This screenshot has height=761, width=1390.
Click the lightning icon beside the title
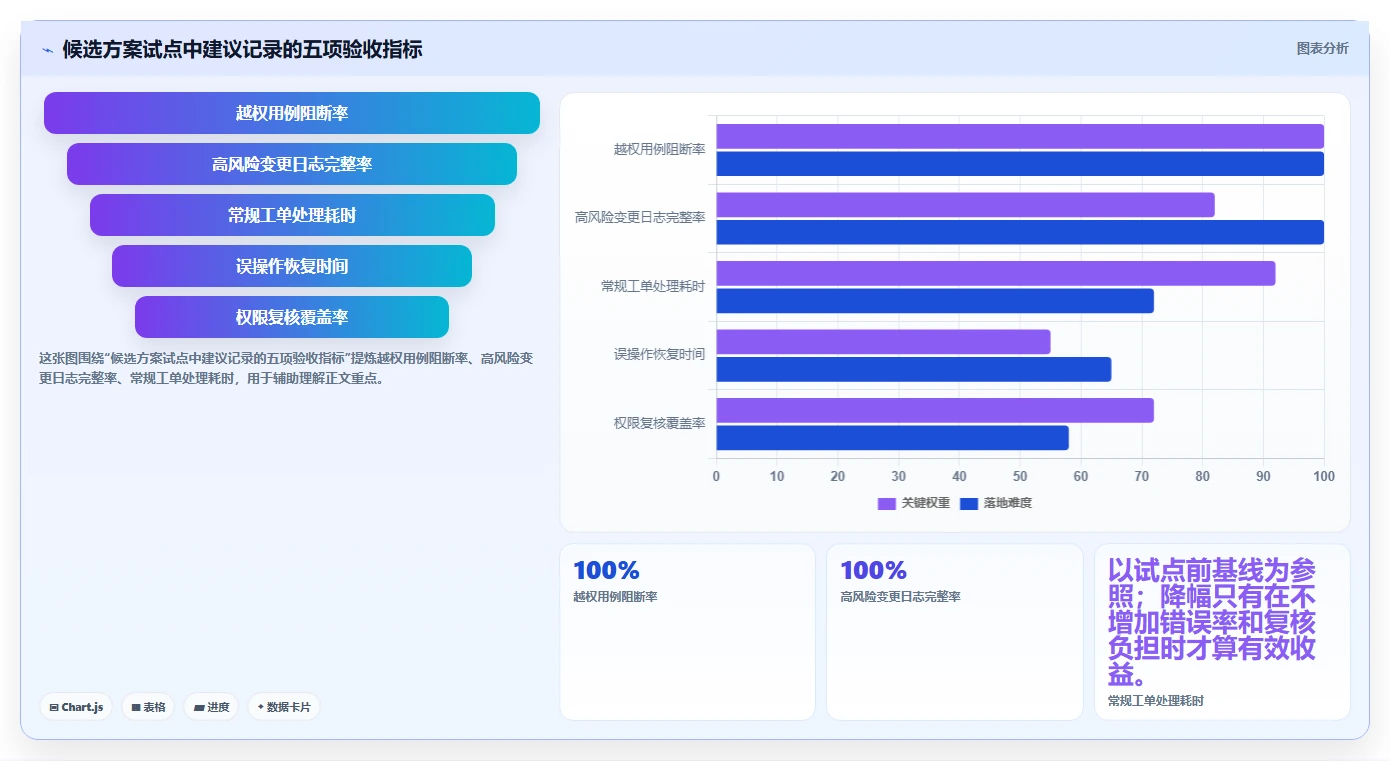pos(48,49)
